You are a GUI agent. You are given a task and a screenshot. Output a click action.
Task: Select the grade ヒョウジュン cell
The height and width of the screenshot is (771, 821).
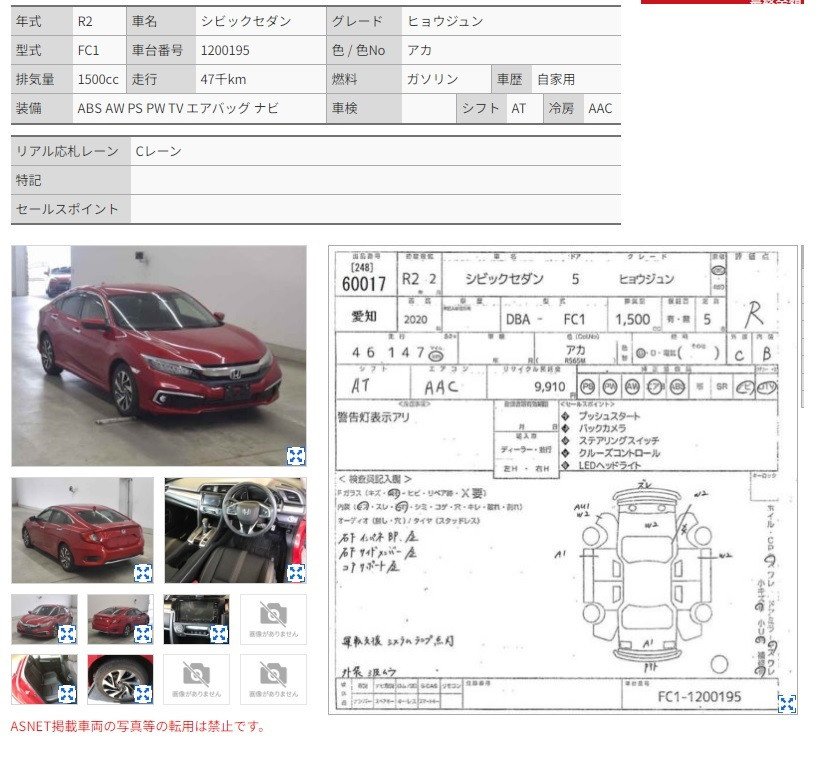pyautogui.click(x=511, y=21)
